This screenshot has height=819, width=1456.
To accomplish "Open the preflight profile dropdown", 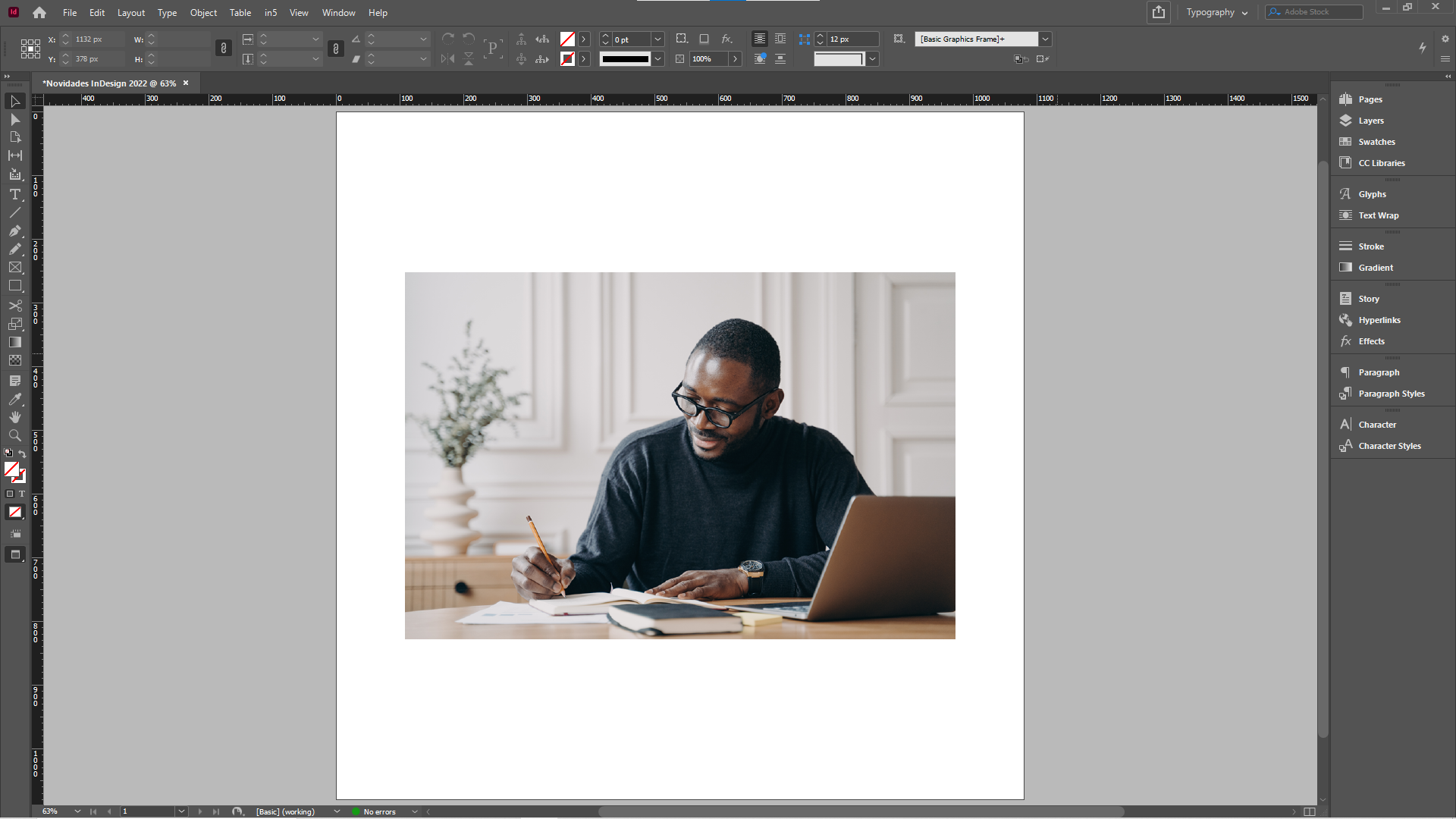I will pos(337,811).
